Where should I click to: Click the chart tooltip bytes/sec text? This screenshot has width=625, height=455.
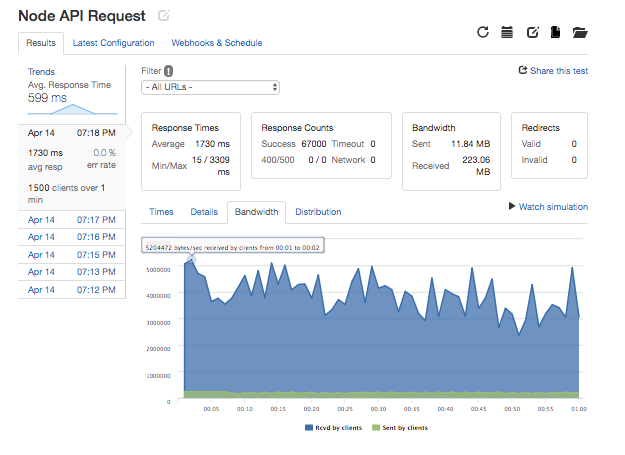click(232, 248)
